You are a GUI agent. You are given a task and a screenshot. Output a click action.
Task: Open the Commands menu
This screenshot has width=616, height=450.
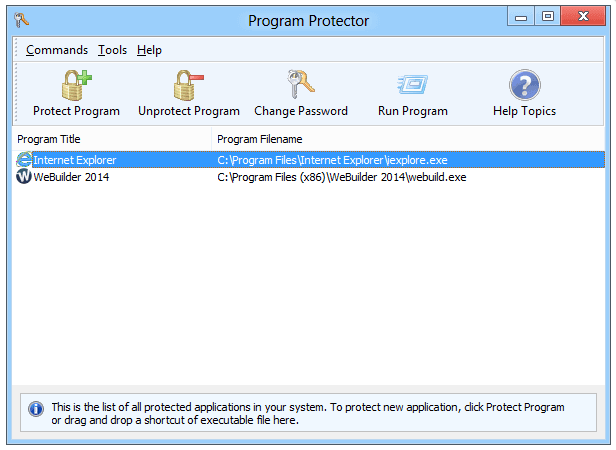click(x=57, y=50)
